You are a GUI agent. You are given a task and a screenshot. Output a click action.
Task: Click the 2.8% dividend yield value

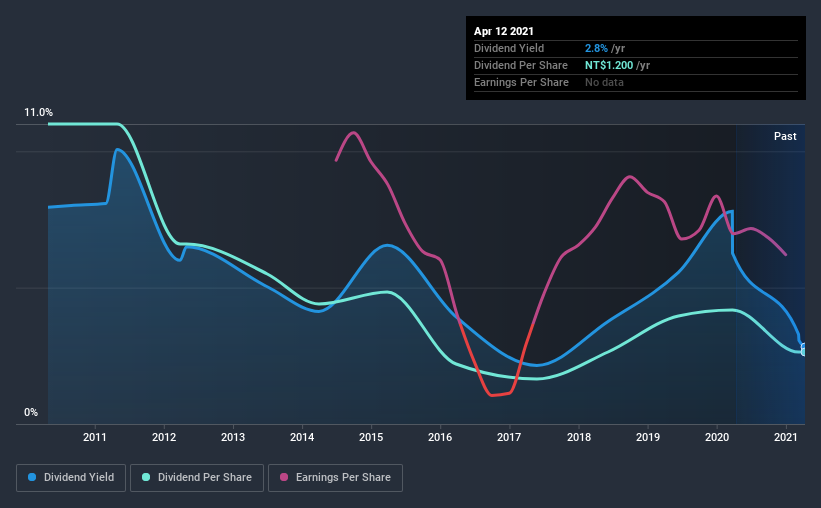(596, 48)
